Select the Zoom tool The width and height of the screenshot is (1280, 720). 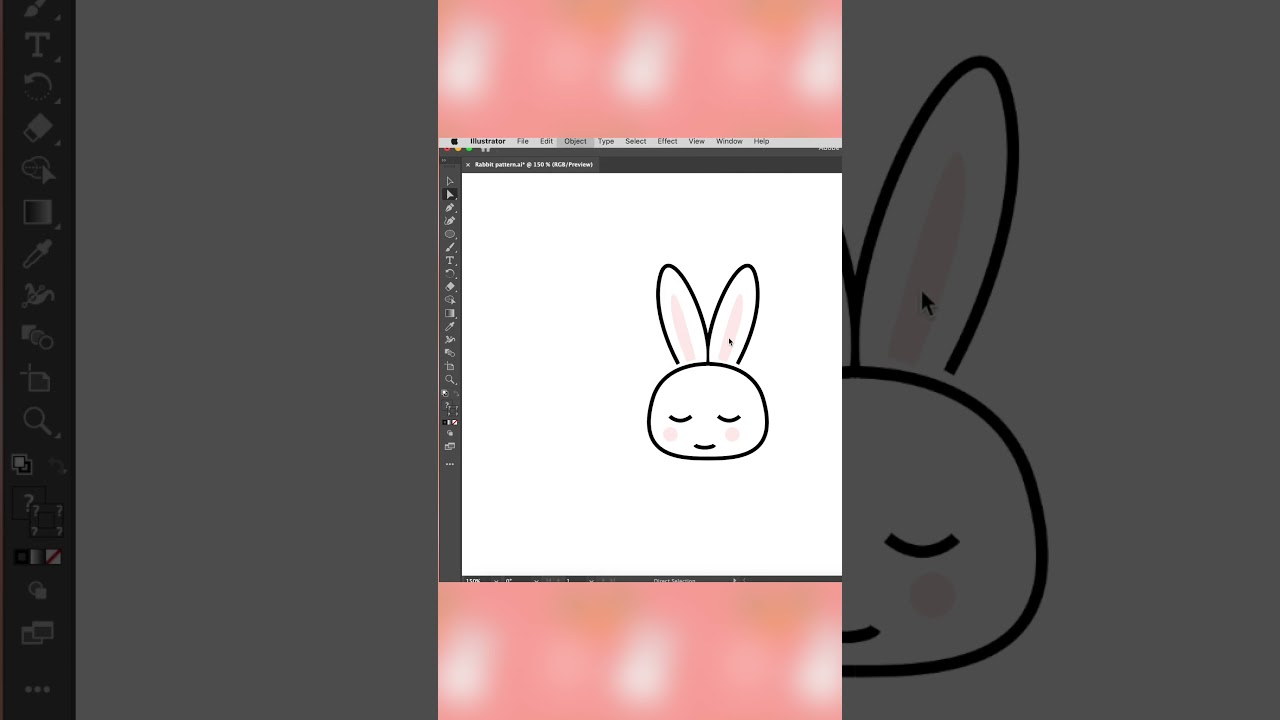point(450,380)
